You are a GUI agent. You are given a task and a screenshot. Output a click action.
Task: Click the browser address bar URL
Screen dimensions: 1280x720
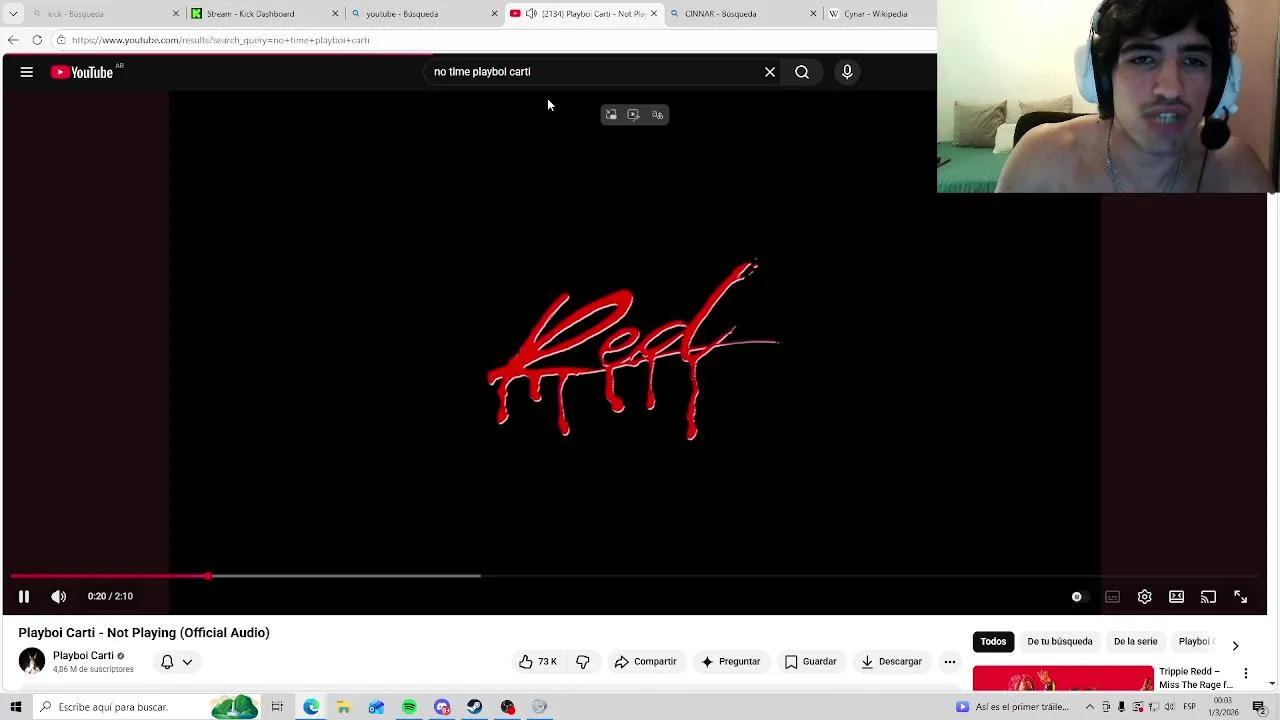coord(221,40)
